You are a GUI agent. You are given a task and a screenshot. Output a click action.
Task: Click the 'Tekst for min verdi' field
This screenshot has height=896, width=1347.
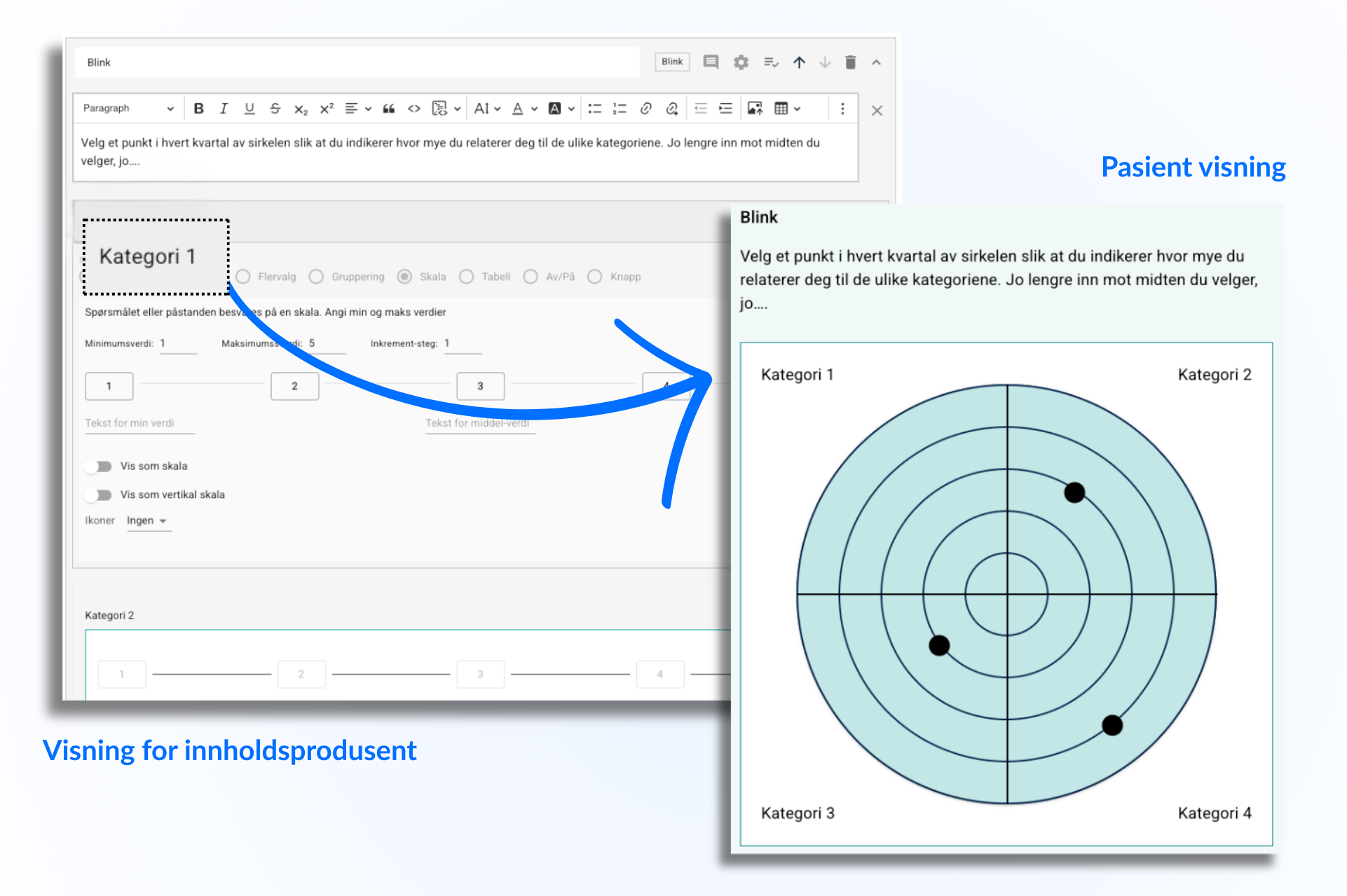[139, 423]
